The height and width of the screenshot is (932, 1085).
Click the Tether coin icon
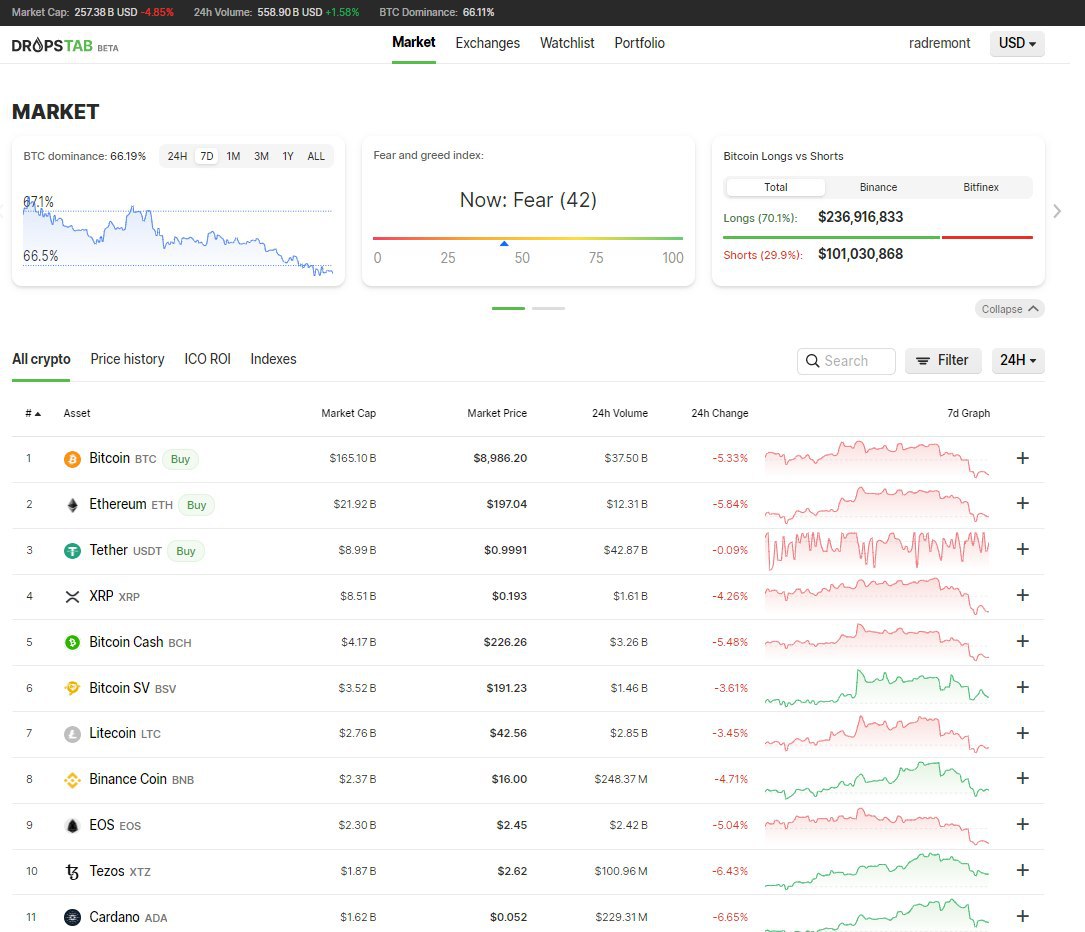click(72, 551)
